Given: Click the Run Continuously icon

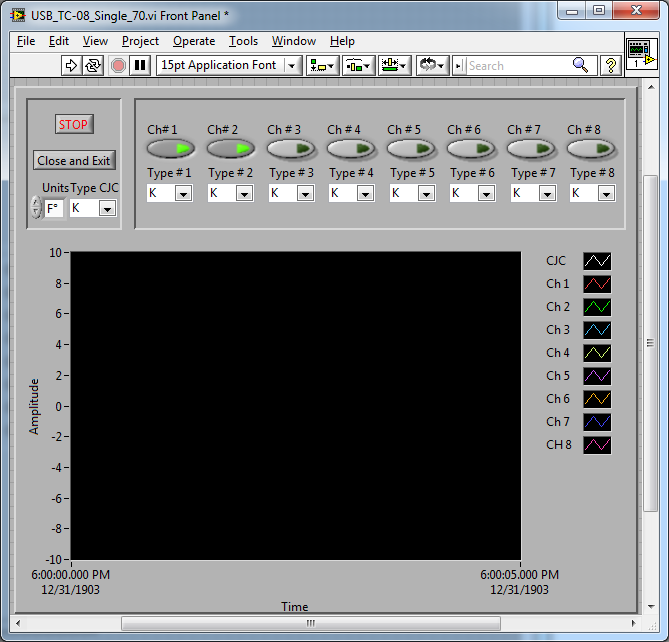Looking at the screenshot, I should tap(93, 65).
